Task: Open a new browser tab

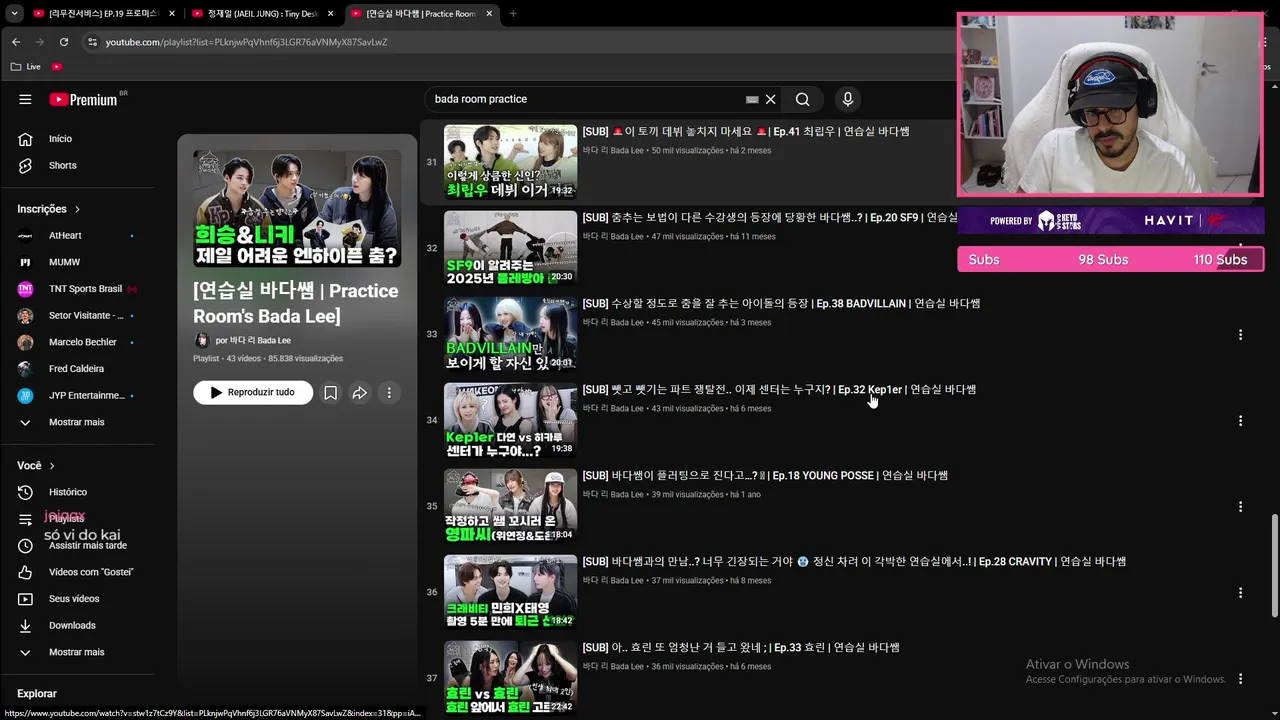Action: [x=513, y=13]
